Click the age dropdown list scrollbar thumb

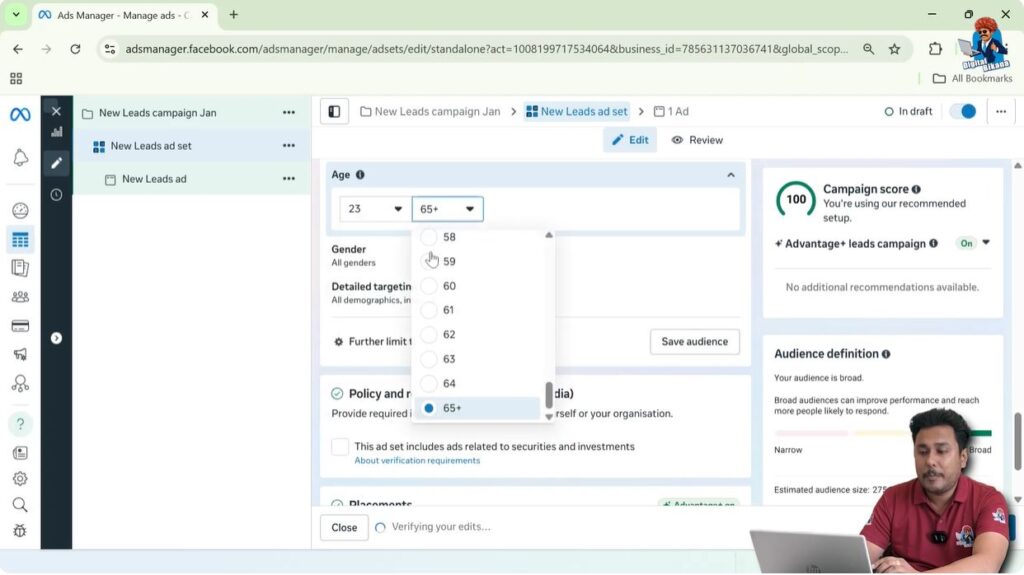[x=549, y=395]
